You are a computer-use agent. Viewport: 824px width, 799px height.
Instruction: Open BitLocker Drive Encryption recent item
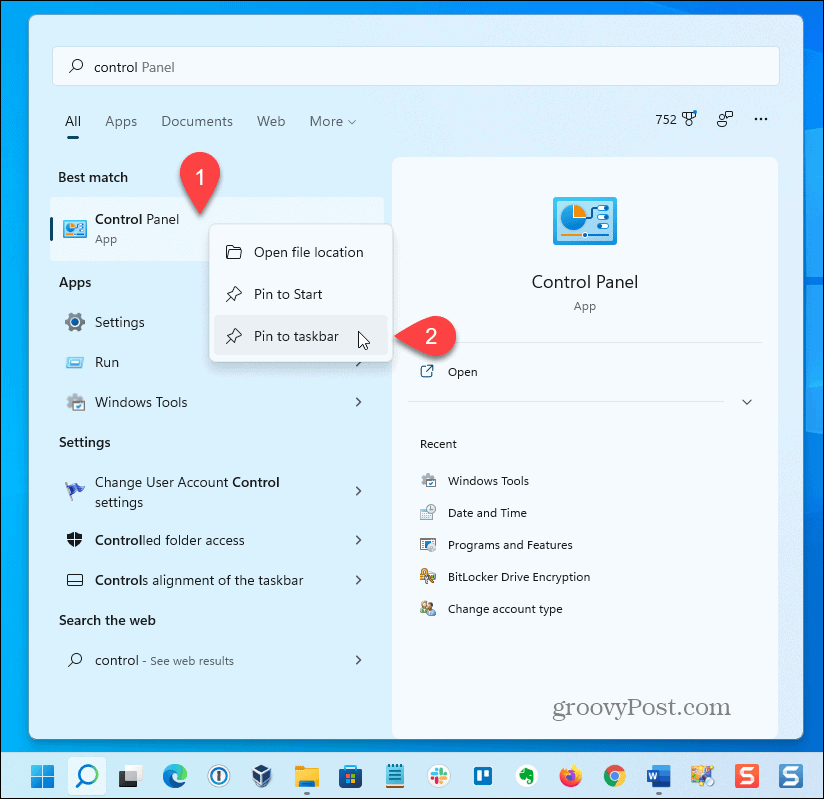tap(518, 577)
